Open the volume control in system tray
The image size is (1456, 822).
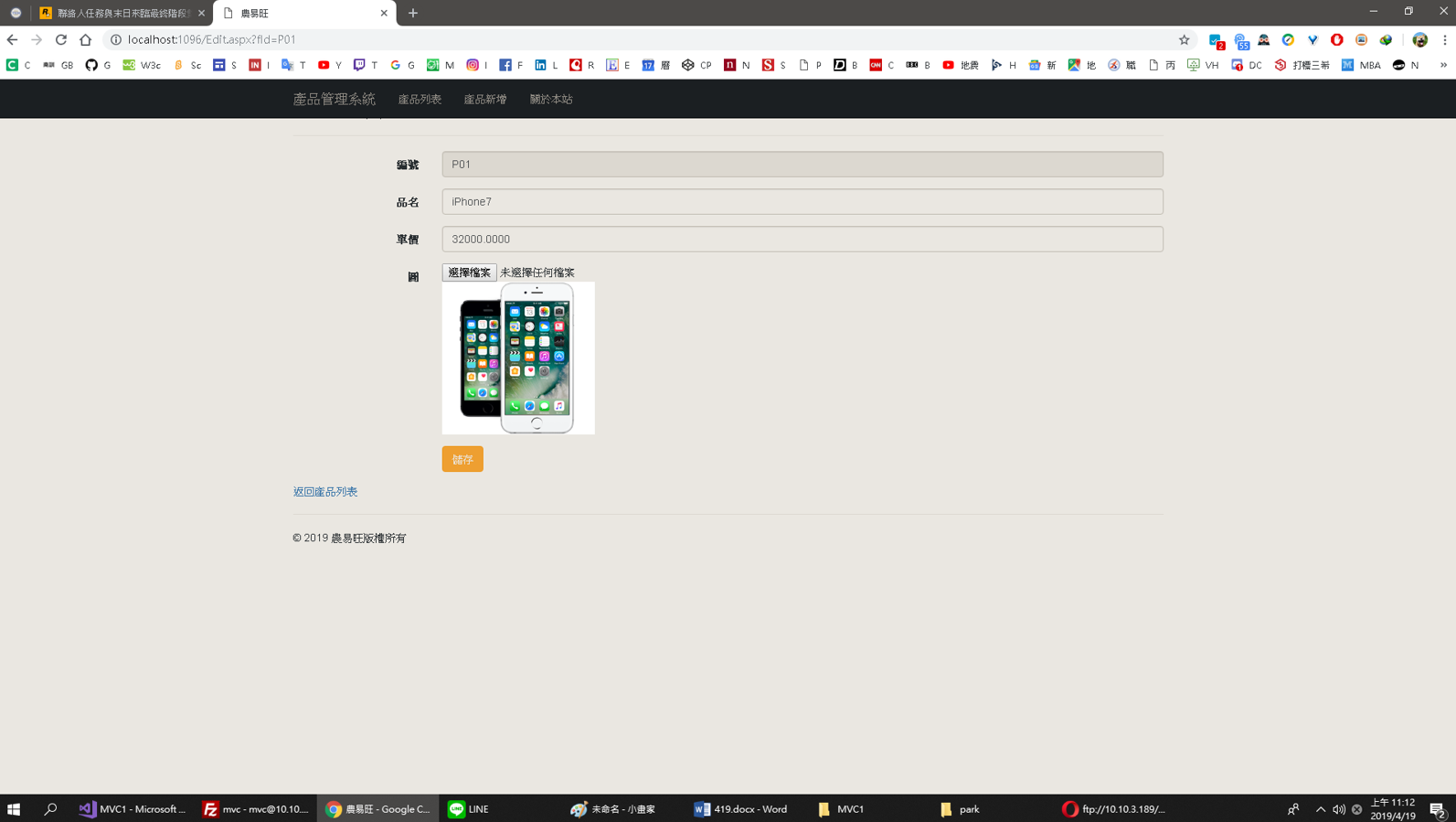tap(1339, 809)
